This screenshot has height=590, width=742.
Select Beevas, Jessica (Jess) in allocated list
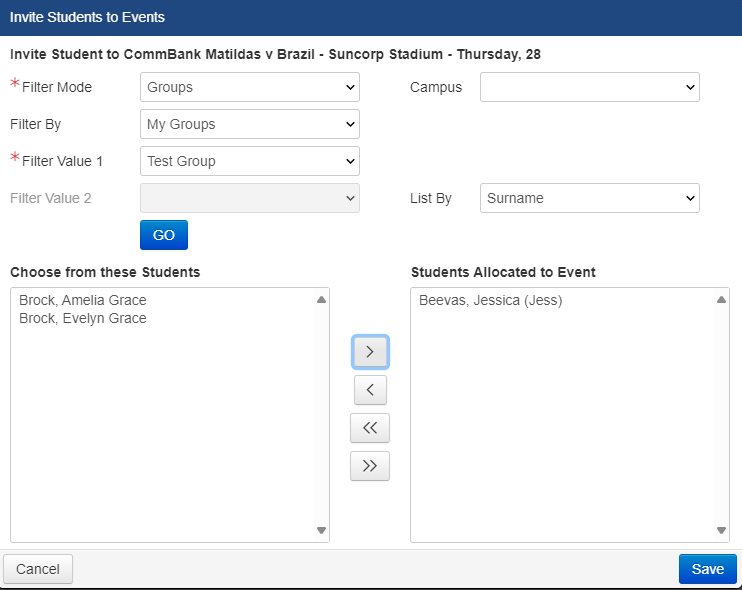point(490,300)
